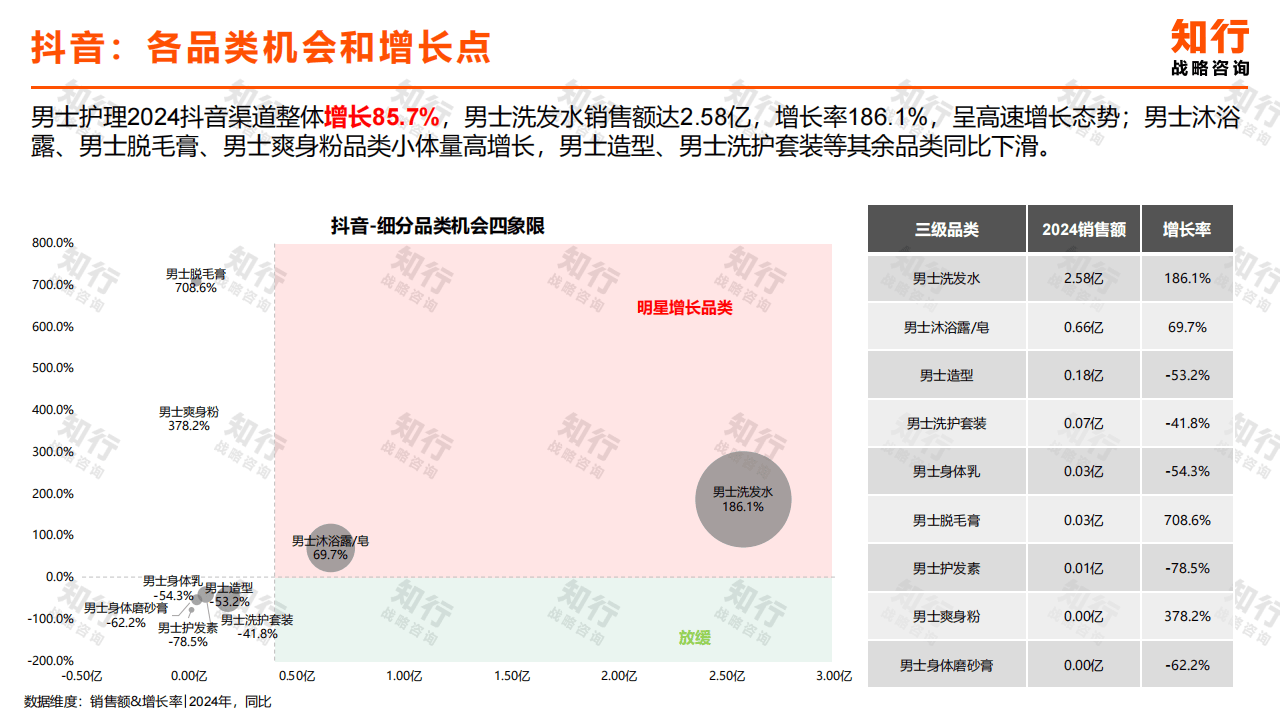
Task: Click the 增长率 column header
Action: tap(1186, 229)
